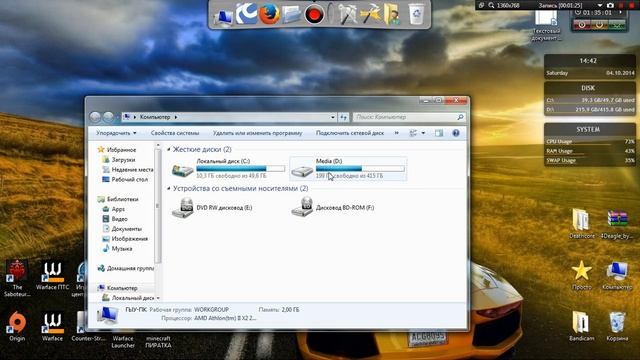
Task: Click the Компьютер segment in the address bar
Action: 155,117
